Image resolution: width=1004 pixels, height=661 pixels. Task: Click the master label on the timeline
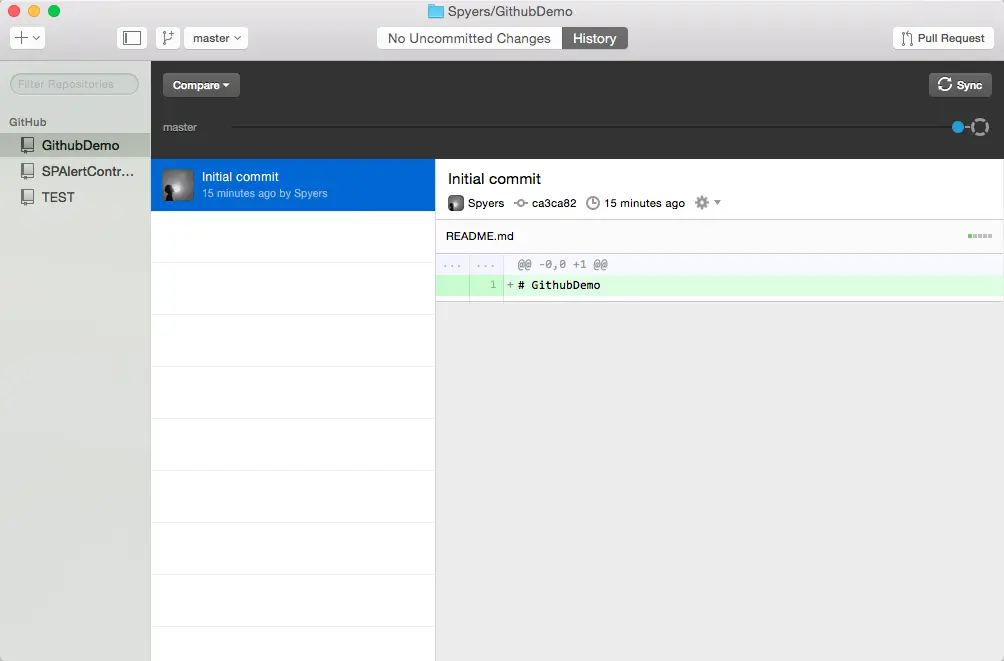(x=179, y=127)
